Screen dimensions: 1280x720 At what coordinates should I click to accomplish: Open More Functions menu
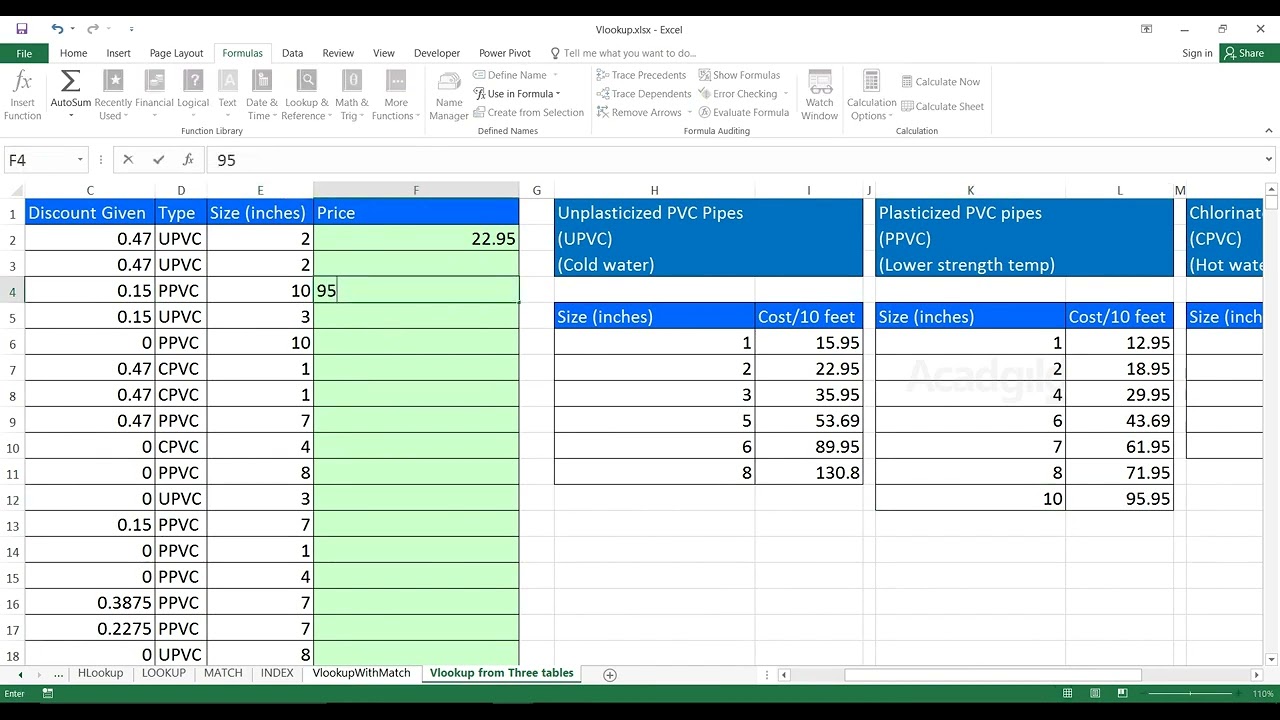pyautogui.click(x=396, y=96)
